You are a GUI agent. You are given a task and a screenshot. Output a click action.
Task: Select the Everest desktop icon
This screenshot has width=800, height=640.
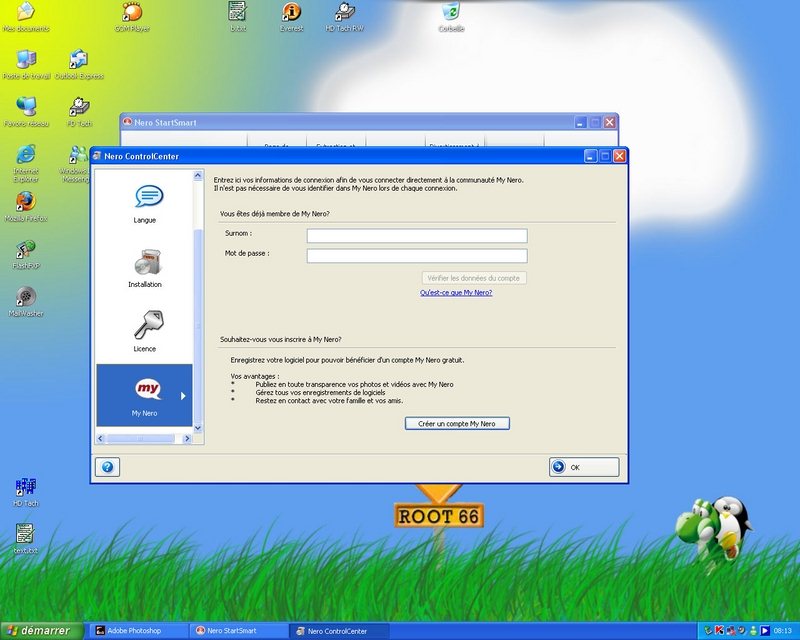pos(292,17)
